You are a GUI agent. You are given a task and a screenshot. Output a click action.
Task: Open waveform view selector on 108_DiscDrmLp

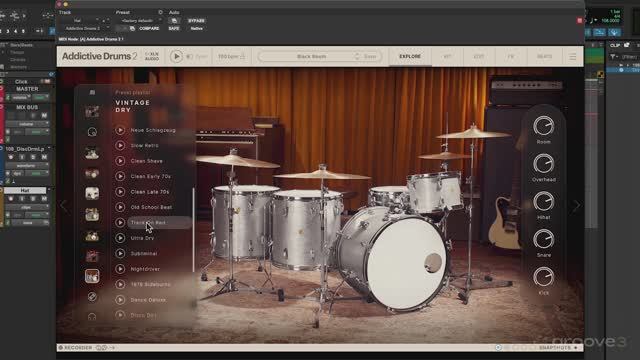coord(27,165)
